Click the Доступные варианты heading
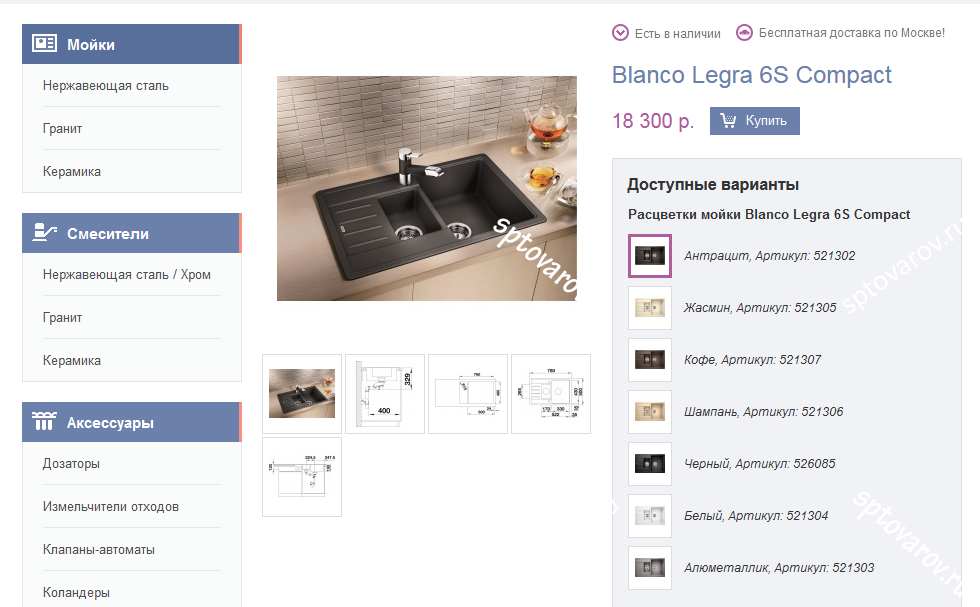 [713, 185]
